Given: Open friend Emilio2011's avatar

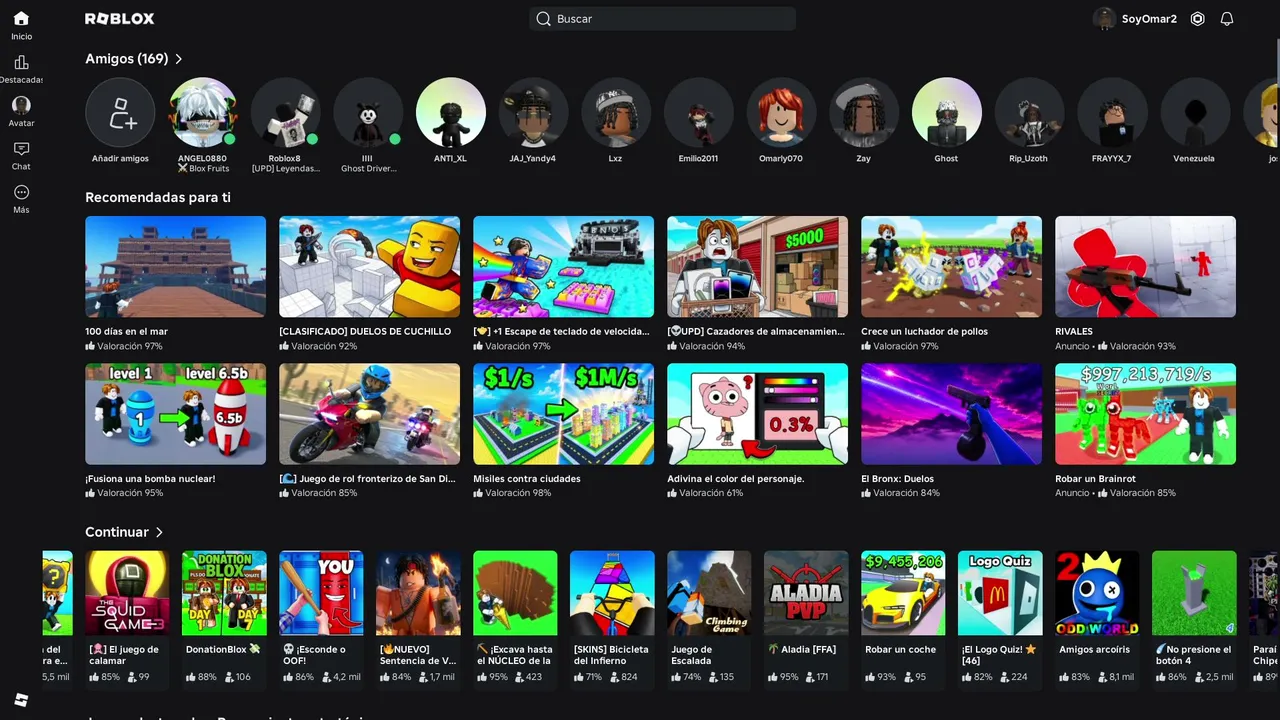Looking at the screenshot, I should pyautogui.click(x=699, y=112).
